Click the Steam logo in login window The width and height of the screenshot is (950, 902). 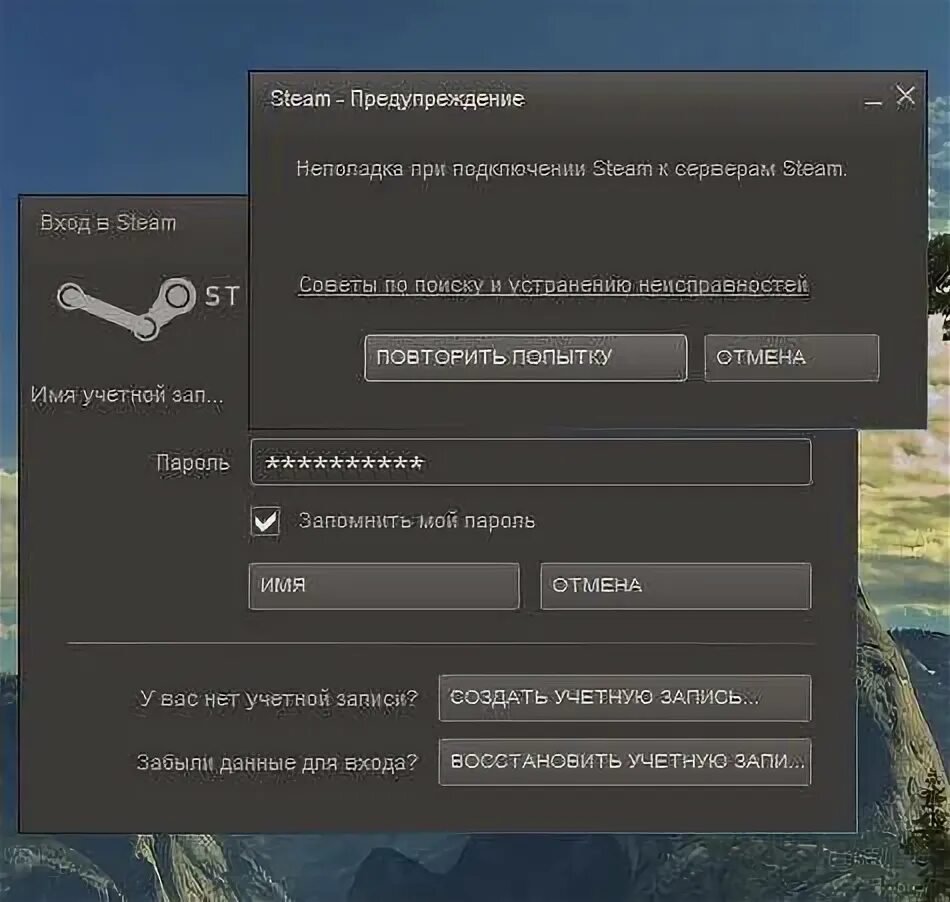[125, 308]
